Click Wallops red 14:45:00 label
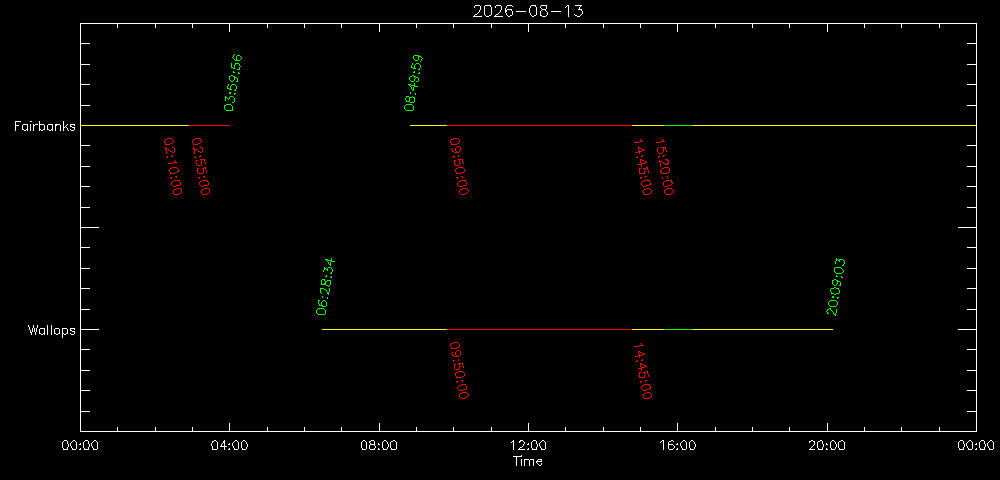This screenshot has height=480, width=1000. point(642,370)
